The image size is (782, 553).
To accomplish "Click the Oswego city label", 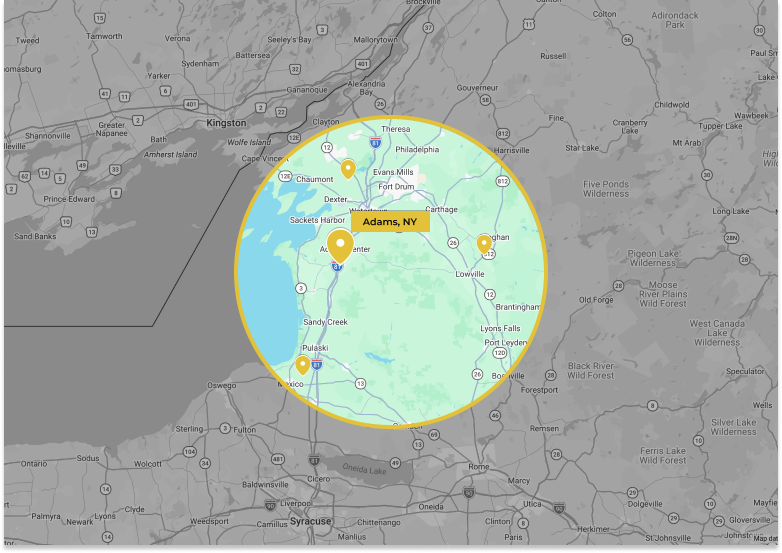I will click(221, 386).
